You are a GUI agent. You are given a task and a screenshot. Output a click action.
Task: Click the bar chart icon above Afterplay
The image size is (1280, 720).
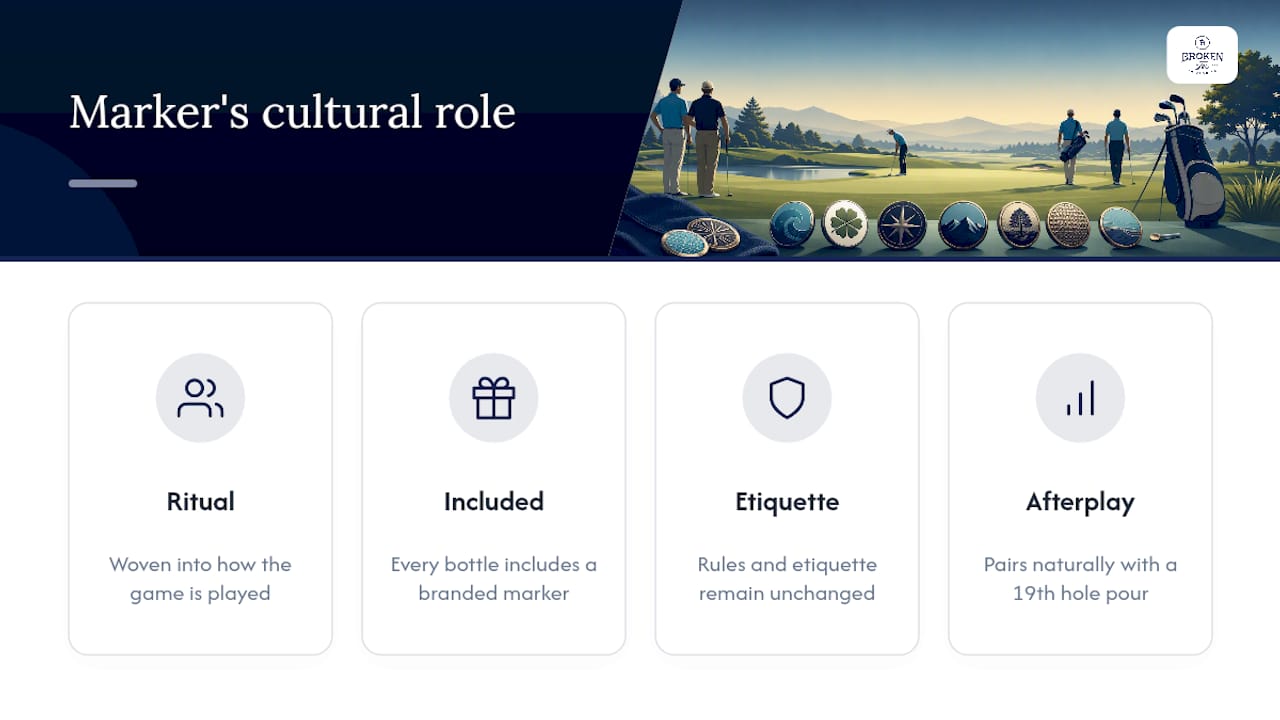(x=1080, y=398)
